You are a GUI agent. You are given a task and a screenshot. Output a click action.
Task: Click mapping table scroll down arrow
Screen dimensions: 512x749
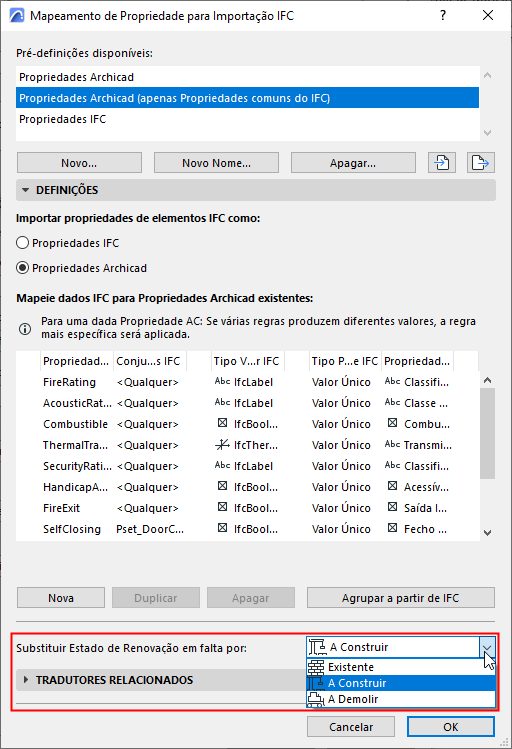click(x=487, y=533)
